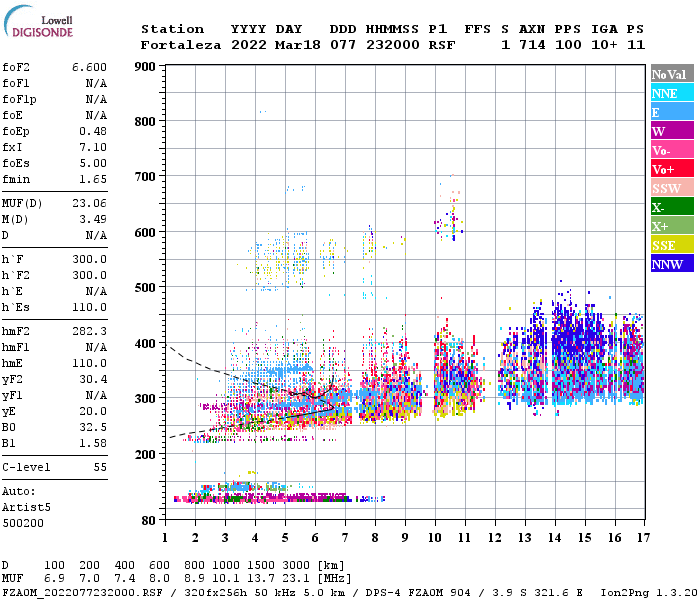Click the MUF table value 13.7
This screenshot has width=700, height=600.
261,579
